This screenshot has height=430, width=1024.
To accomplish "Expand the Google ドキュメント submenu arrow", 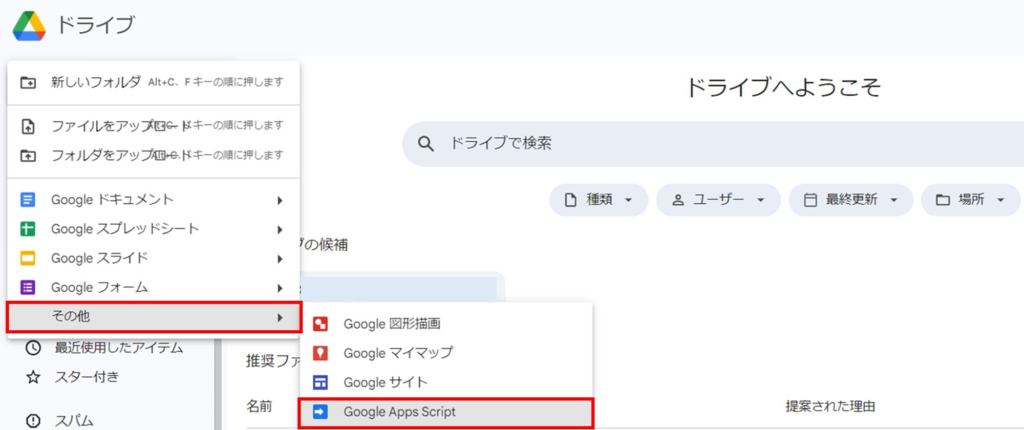I will (x=280, y=200).
